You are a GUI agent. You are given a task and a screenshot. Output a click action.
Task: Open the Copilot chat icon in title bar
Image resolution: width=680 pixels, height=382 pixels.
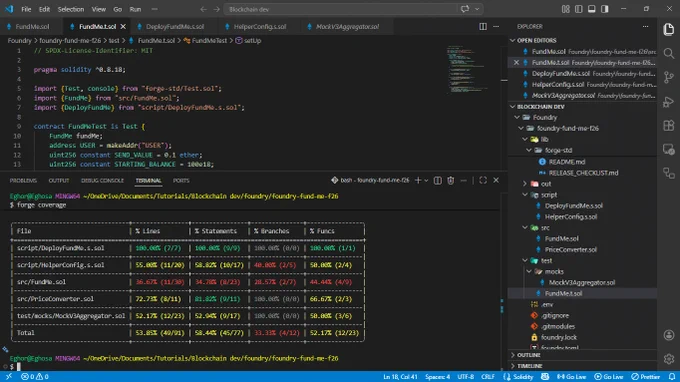click(x=465, y=9)
